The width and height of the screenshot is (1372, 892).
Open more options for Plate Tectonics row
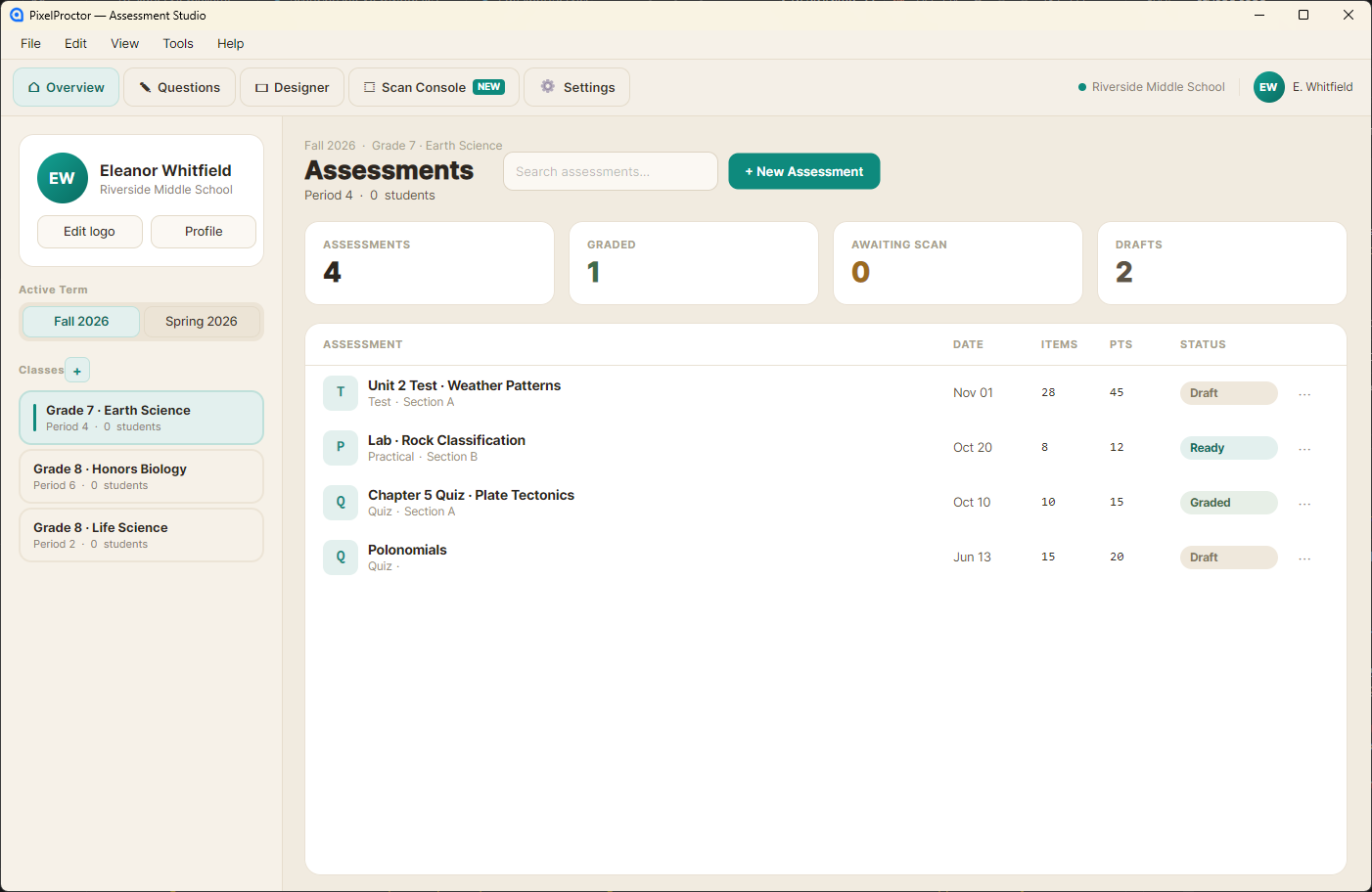pyautogui.click(x=1304, y=504)
